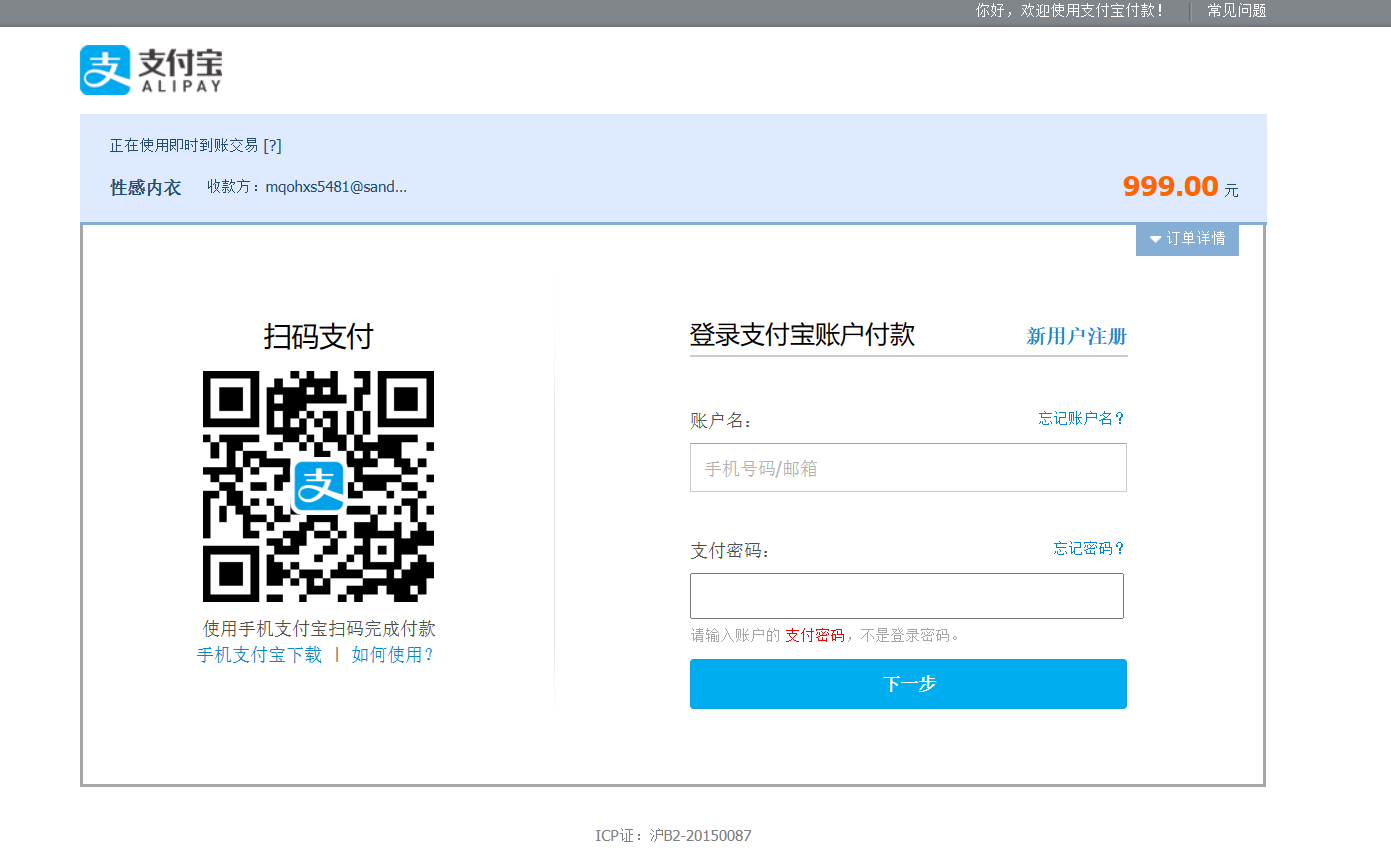Click the 999.00 payment amount
This screenshot has height=868, width=1391.
(x=1170, y=186)
